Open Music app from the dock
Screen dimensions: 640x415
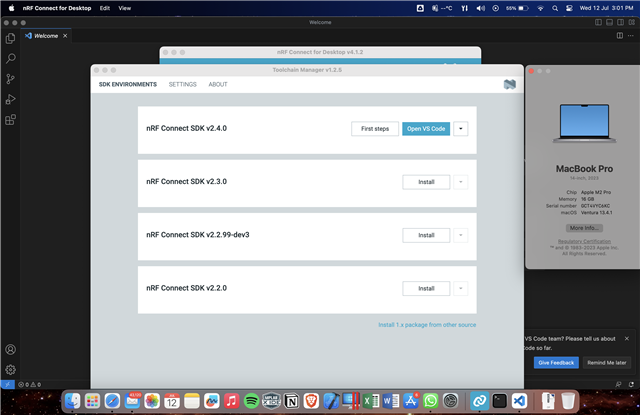[231, 401]
